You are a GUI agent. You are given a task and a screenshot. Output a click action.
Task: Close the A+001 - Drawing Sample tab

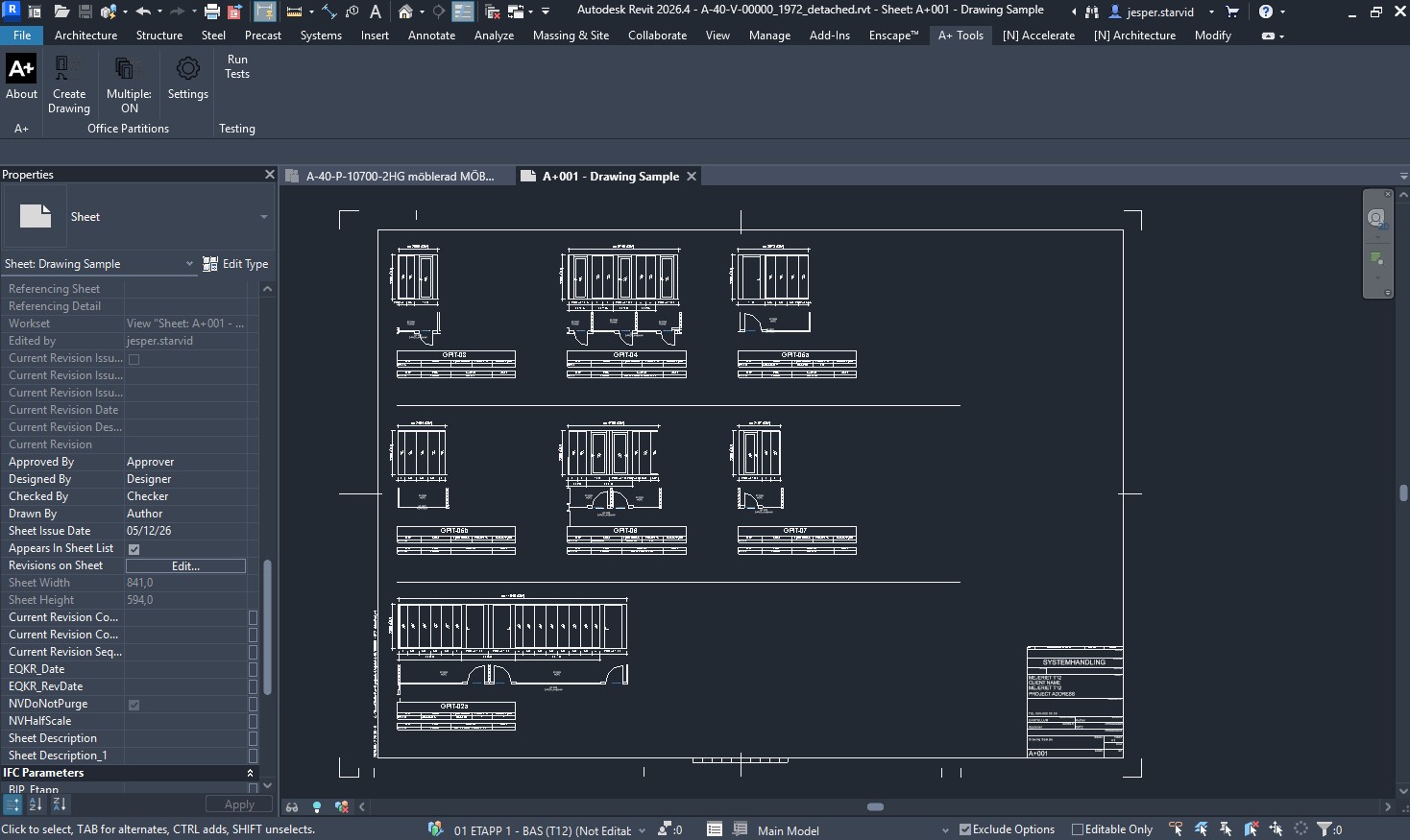tap(691, 177)
